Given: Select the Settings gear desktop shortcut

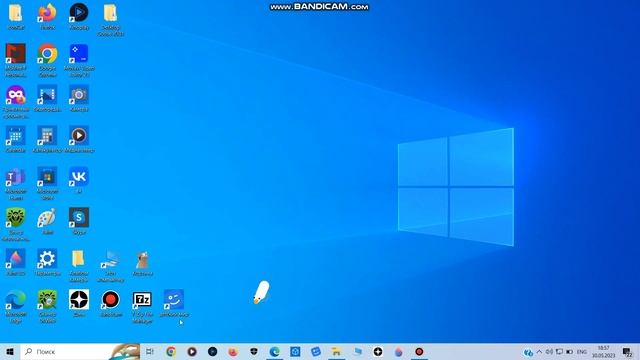Looking at the screenshot, I should click(47, 262).
